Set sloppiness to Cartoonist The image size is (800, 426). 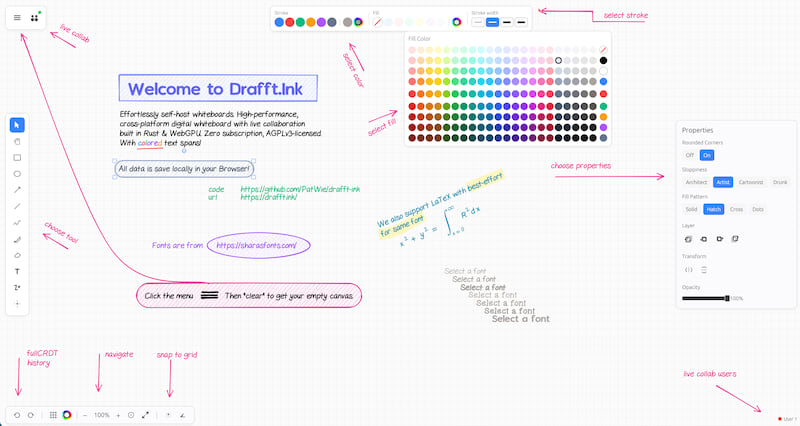pyautogui.click(x=751, y=182)
